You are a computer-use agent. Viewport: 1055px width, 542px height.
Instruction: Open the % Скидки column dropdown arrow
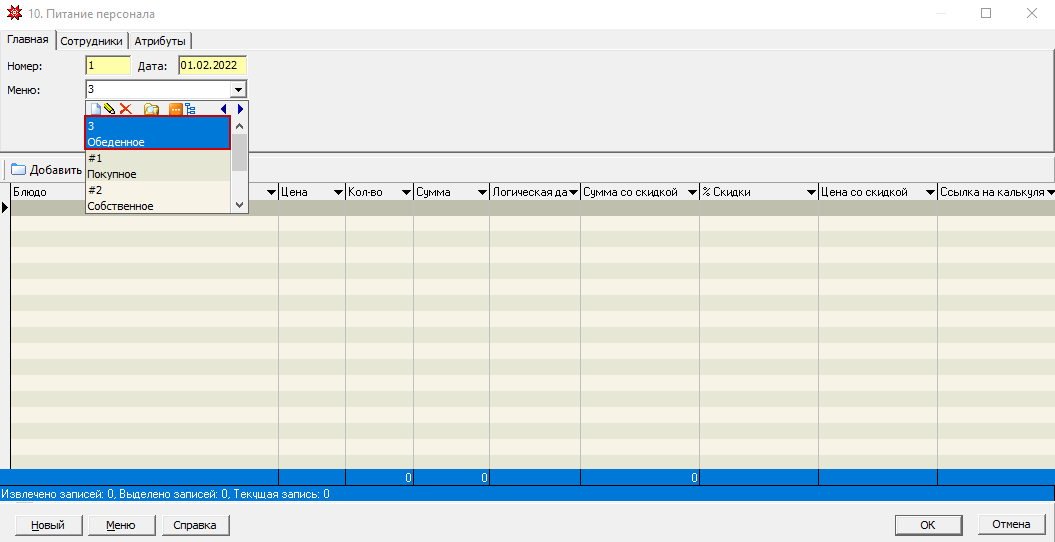coord(810,192)
